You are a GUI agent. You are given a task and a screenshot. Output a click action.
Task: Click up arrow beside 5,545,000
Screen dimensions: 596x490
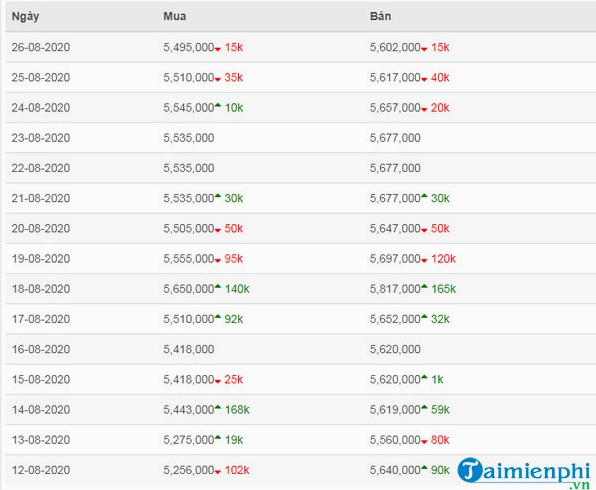(218, 105)
